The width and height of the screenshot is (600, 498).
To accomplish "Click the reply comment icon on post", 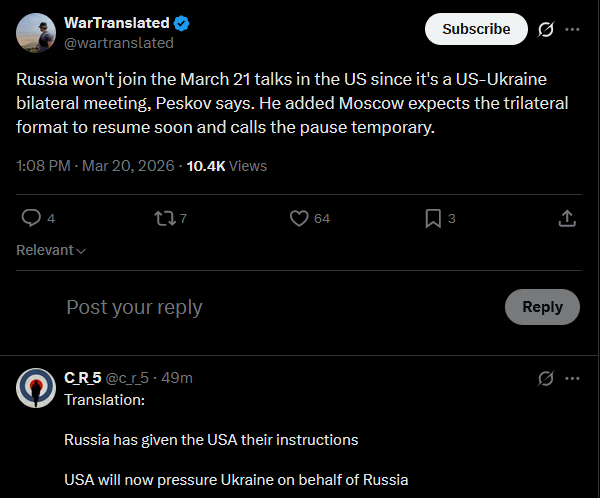I will coord(31,218).
